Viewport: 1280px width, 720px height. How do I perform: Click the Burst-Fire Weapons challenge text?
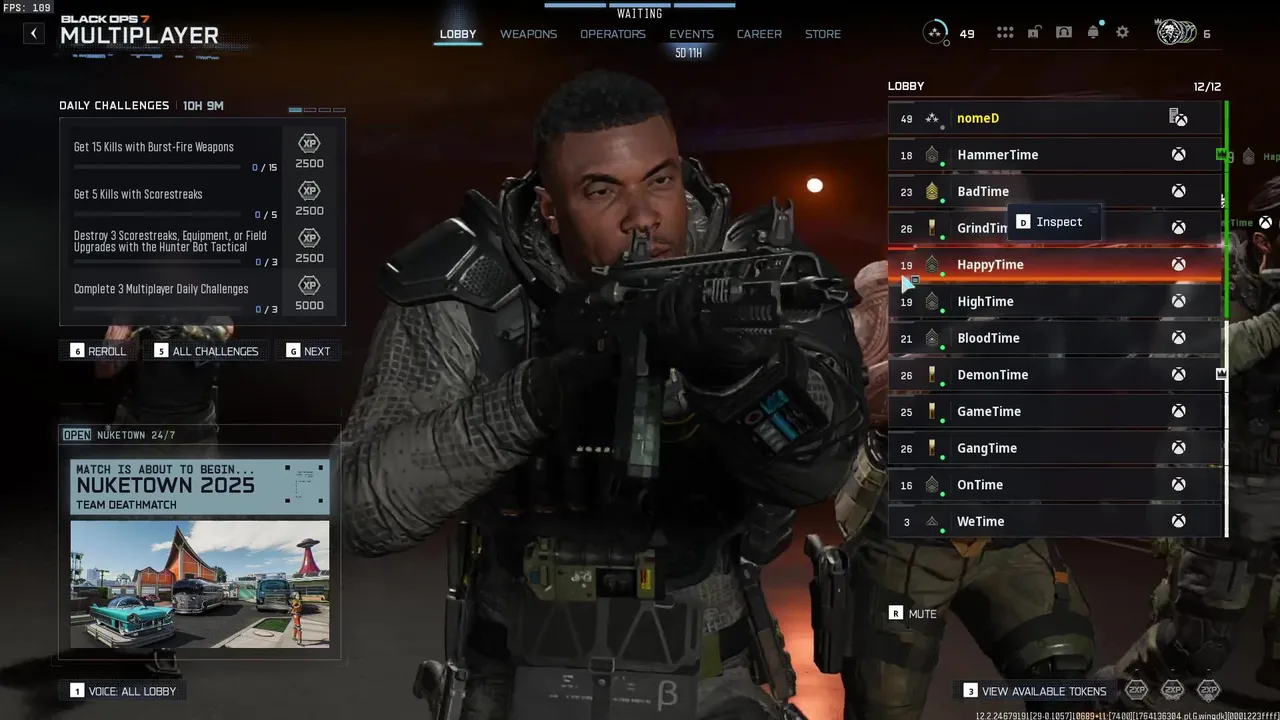tap(153, 147)
